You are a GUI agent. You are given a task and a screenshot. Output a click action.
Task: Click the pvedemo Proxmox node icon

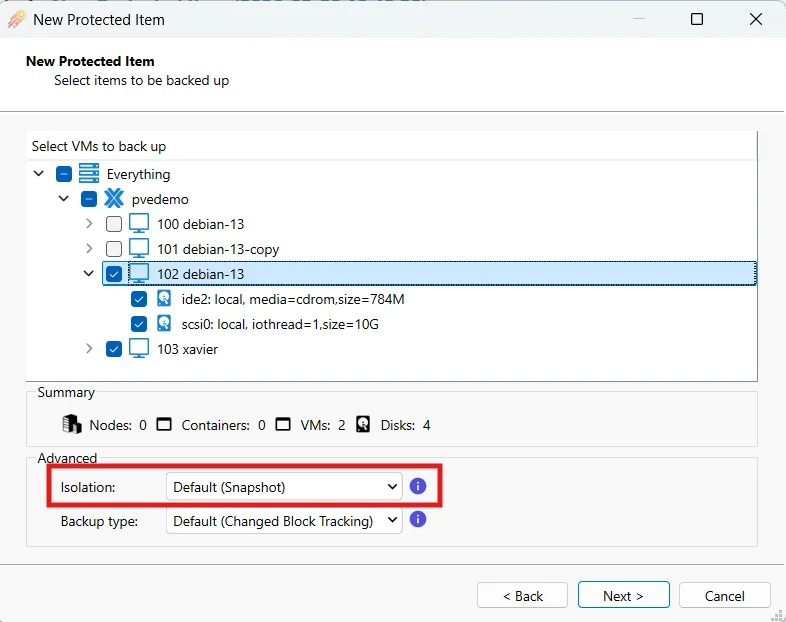[114, 199]
